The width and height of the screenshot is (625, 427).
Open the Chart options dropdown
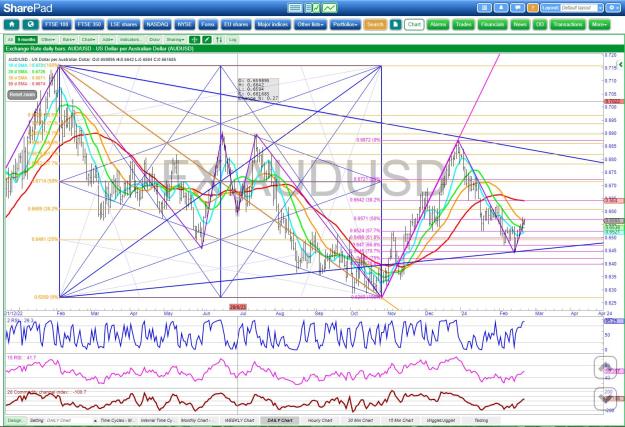88,39
